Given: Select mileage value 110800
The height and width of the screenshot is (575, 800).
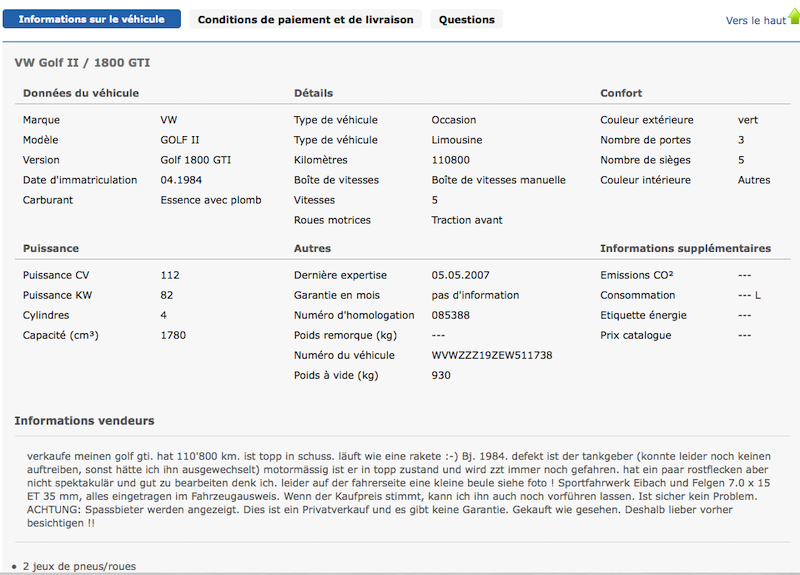Looking at the screenshot, I should pos(451,160).
